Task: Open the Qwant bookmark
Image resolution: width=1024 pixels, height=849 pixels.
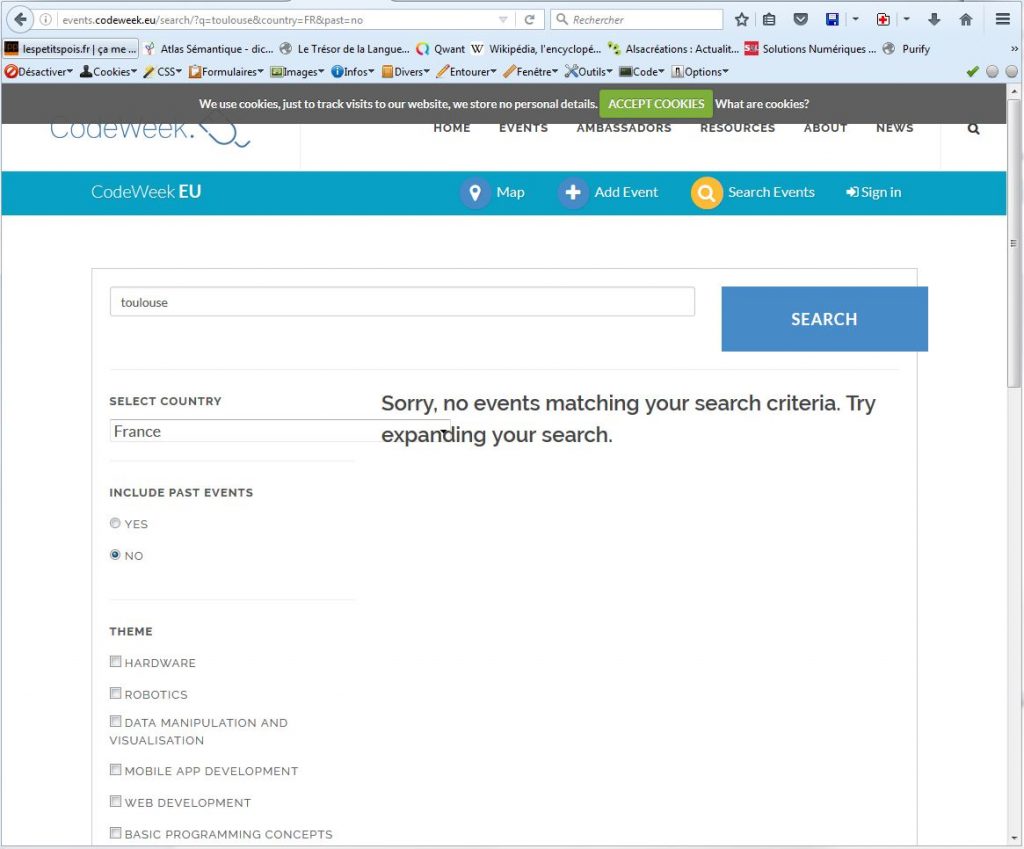Action: [441, 49]
